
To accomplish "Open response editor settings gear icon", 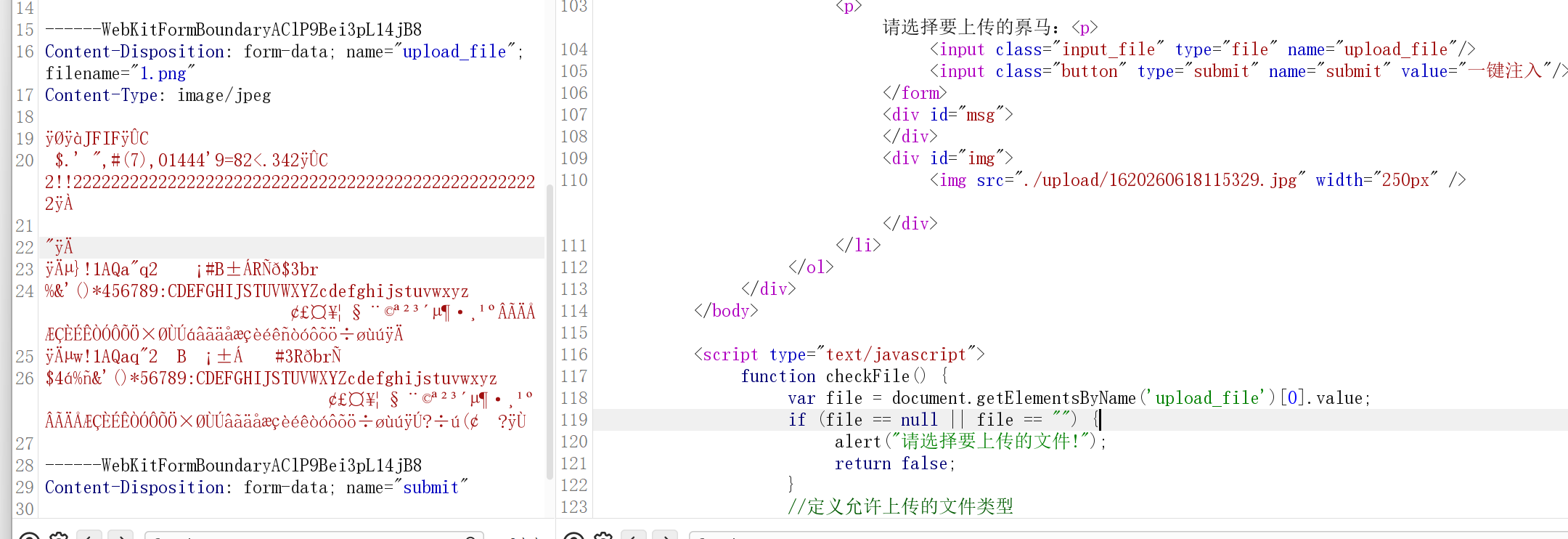I will click(x=603, y=536).
